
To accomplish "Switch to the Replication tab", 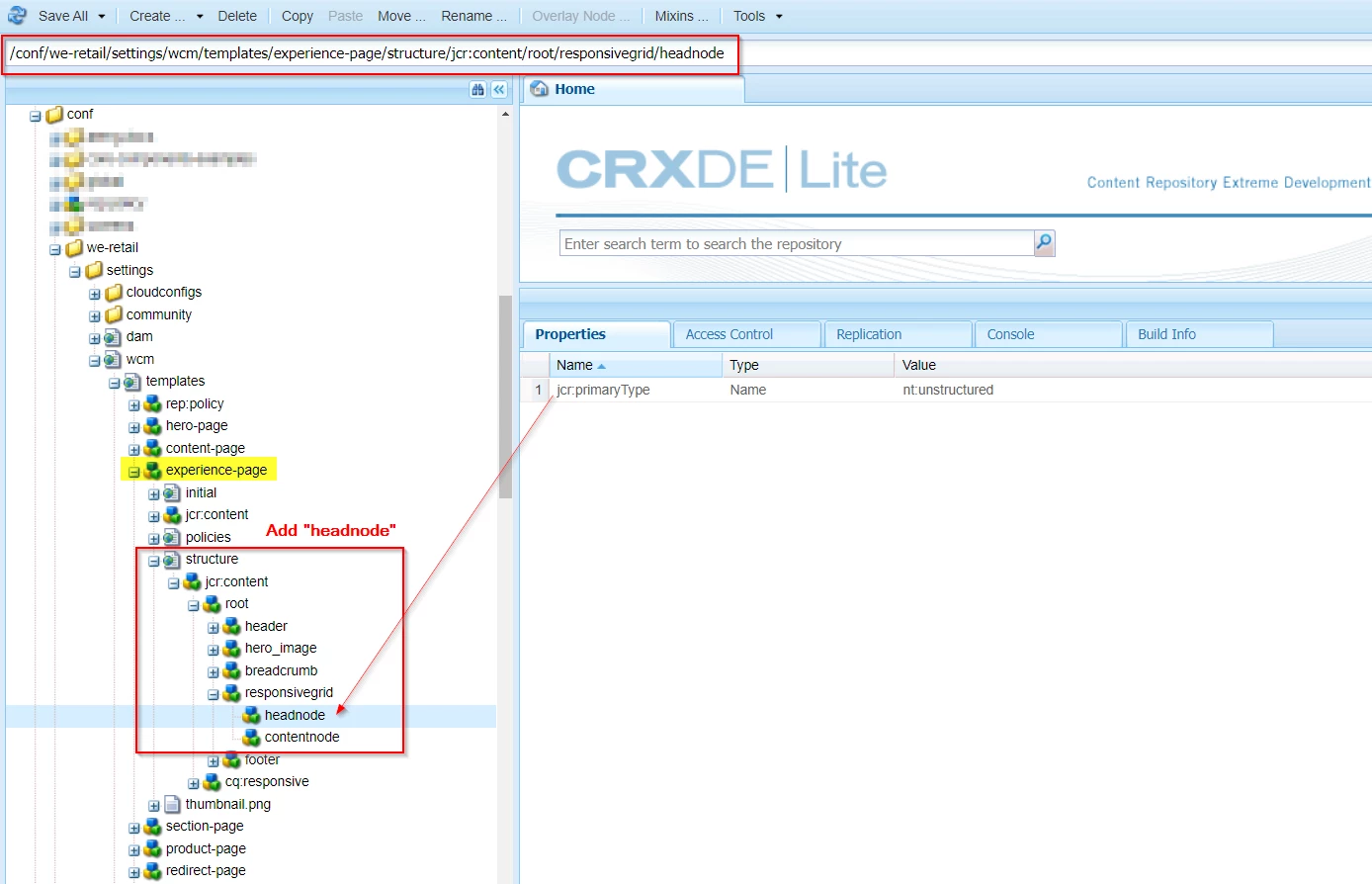I will [899, 334].
